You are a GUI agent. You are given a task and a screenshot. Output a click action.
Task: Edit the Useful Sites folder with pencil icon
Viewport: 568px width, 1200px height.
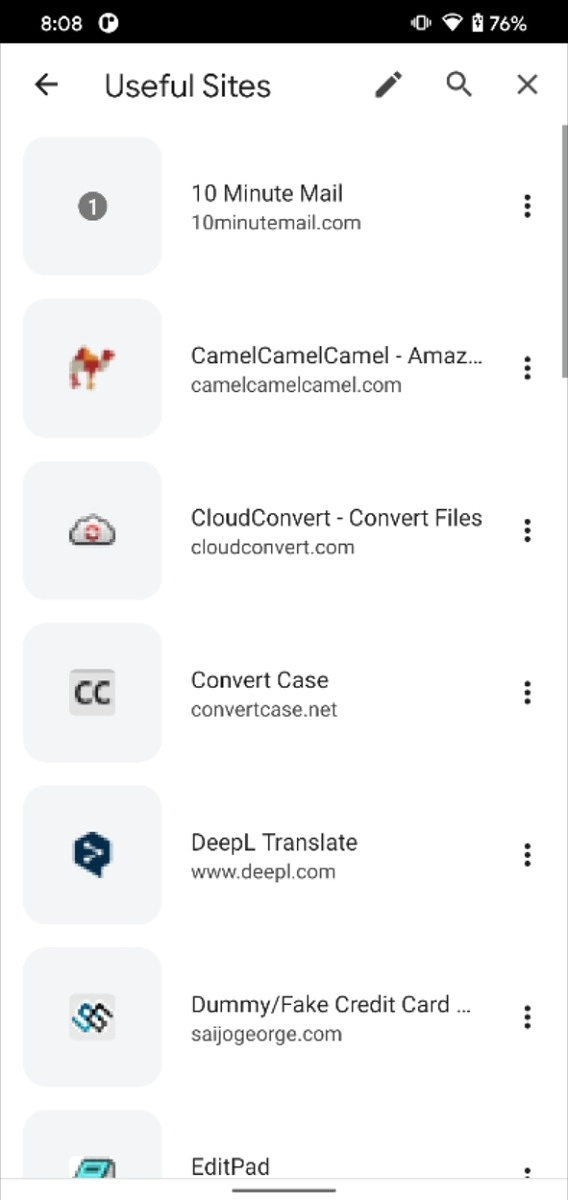pyautogui.click(x=389, y=85)
